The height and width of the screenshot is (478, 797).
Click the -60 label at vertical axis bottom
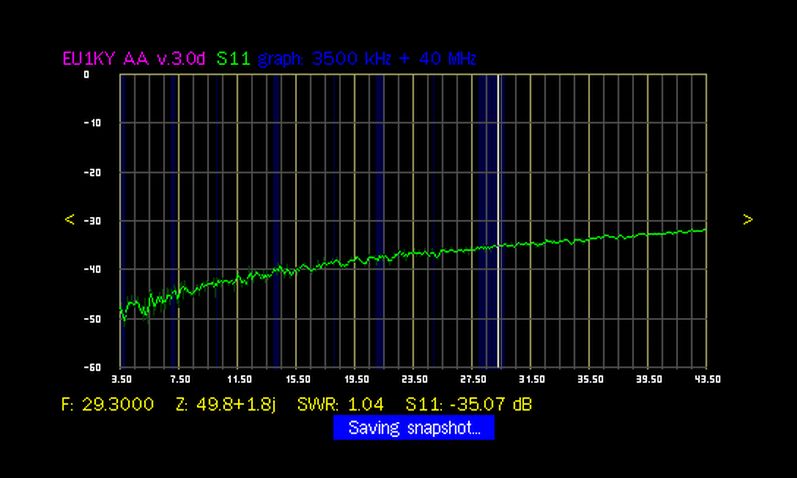(x=85, y=367)
